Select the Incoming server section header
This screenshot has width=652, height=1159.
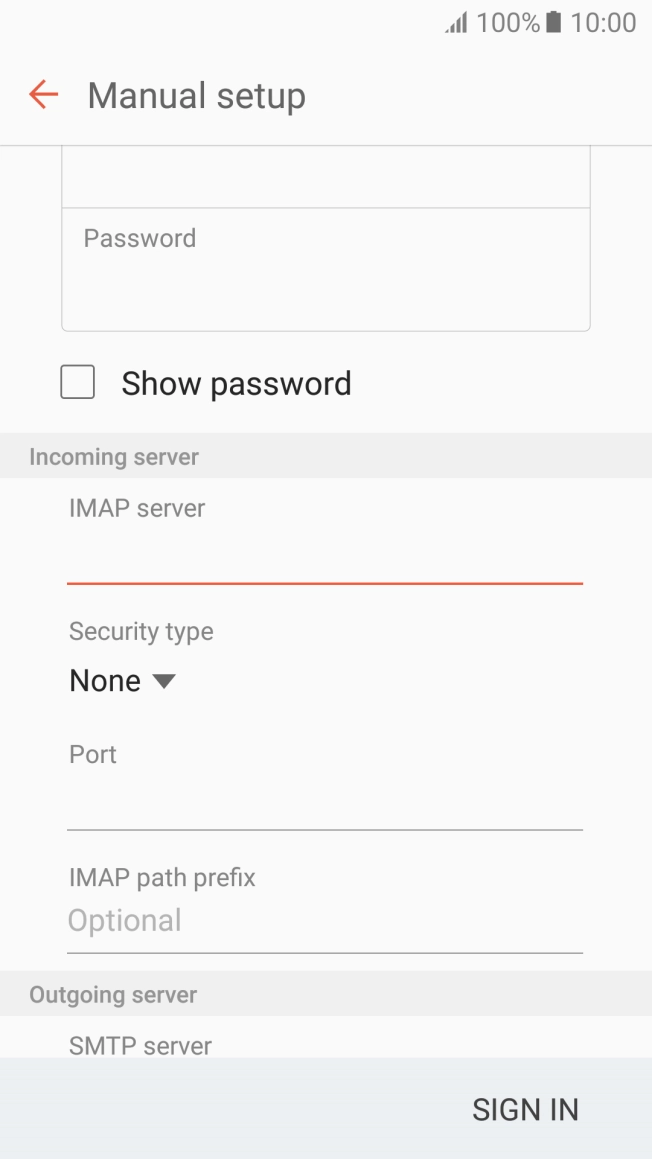coord(113,456)
